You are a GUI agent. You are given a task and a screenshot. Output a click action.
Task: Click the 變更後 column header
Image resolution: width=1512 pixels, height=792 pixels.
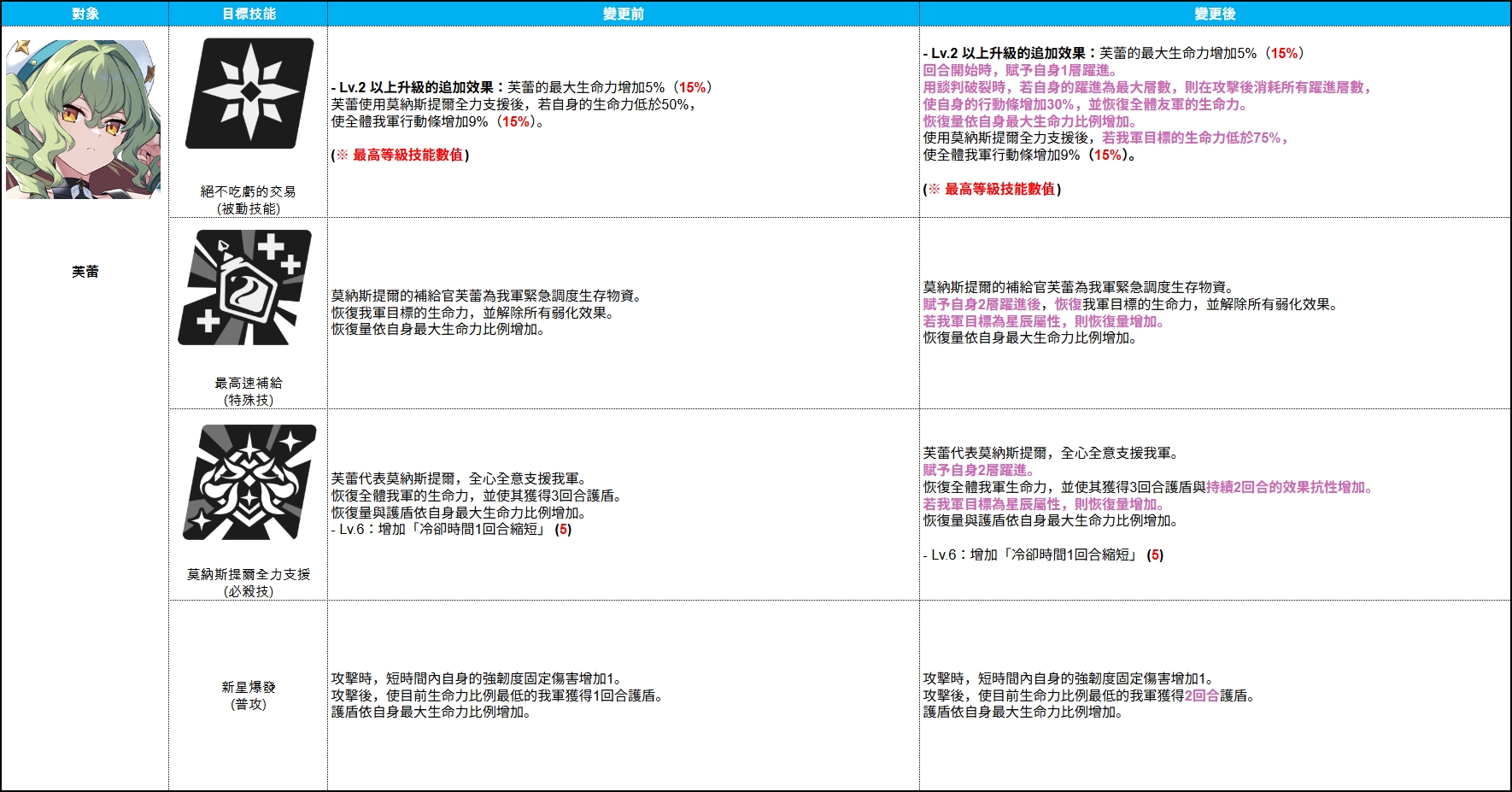coord(1215,14)
